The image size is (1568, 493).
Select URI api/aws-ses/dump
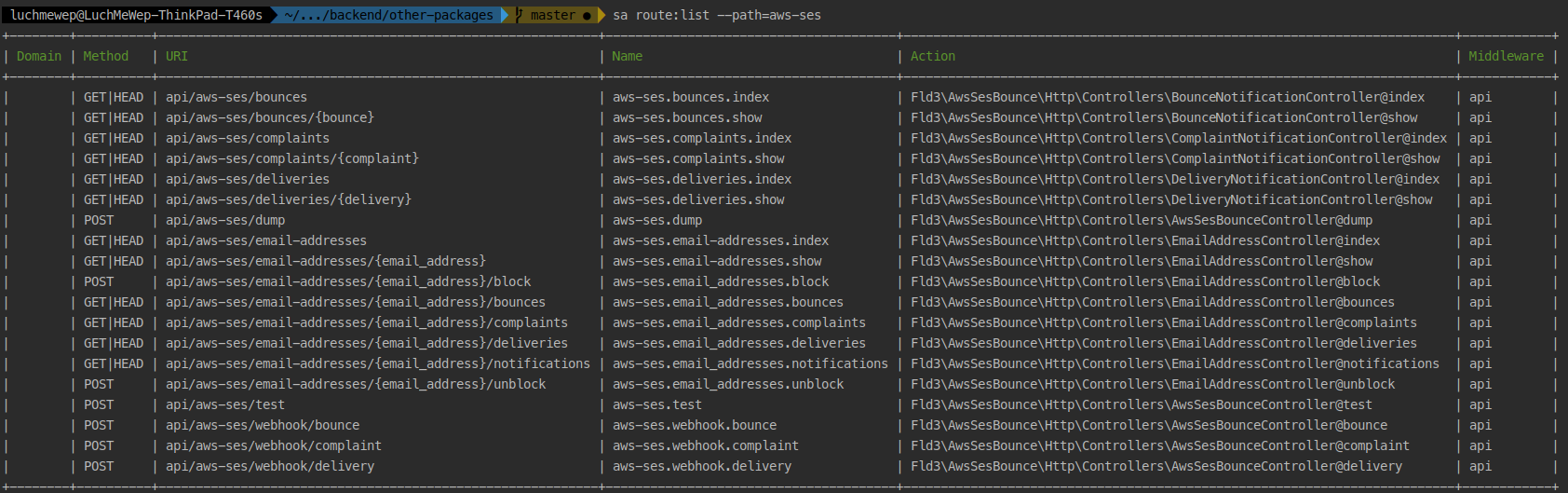pyautogui.click(x=225, y=220)
